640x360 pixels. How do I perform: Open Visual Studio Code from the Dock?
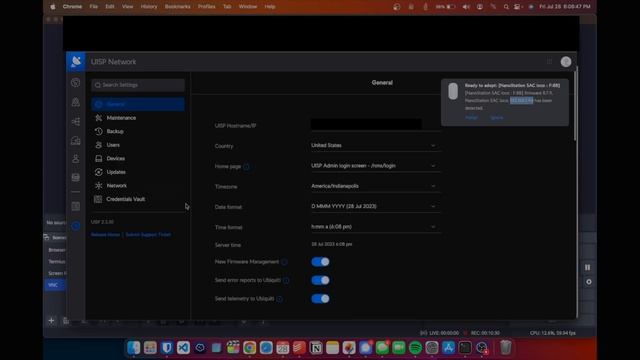(x=183, y=347)
